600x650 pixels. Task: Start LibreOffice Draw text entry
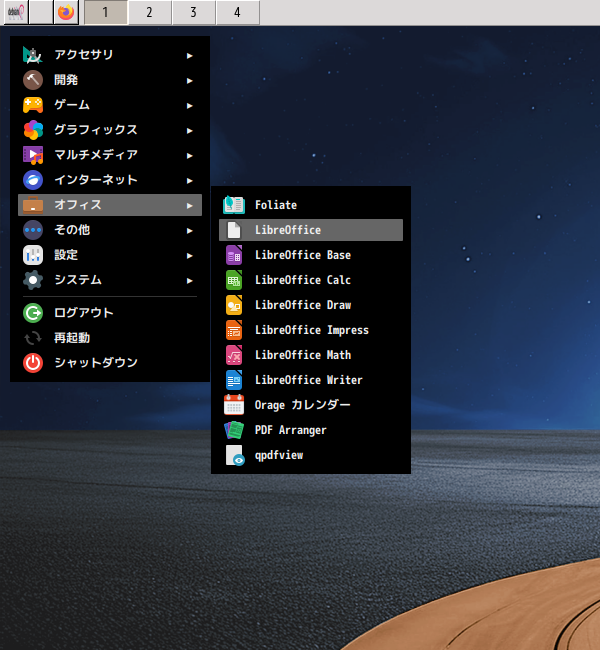(303, 305)
